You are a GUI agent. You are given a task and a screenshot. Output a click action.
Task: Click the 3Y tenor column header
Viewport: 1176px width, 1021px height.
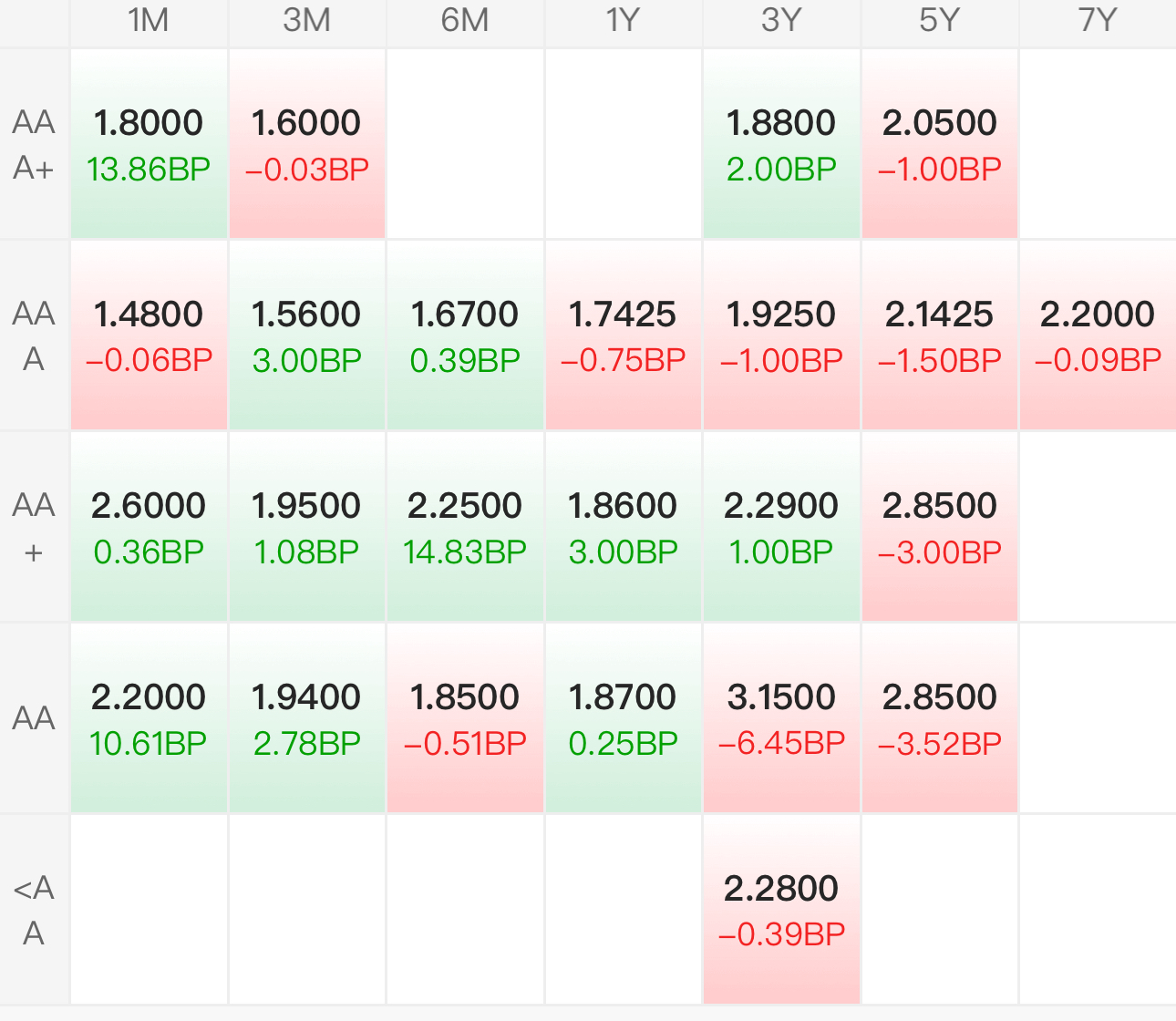point(781,22)
